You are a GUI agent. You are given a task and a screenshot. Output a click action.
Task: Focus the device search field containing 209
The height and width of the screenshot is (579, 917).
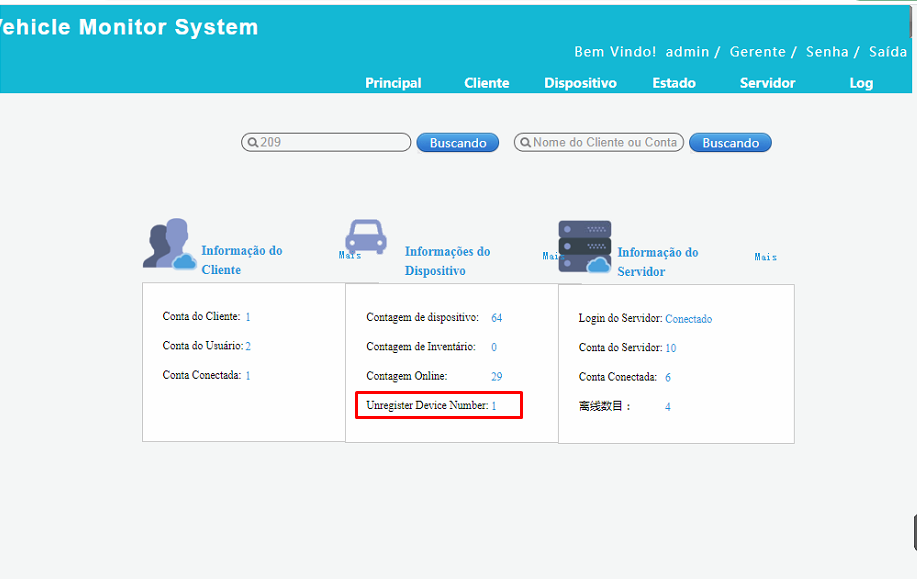tap(332, 143)
